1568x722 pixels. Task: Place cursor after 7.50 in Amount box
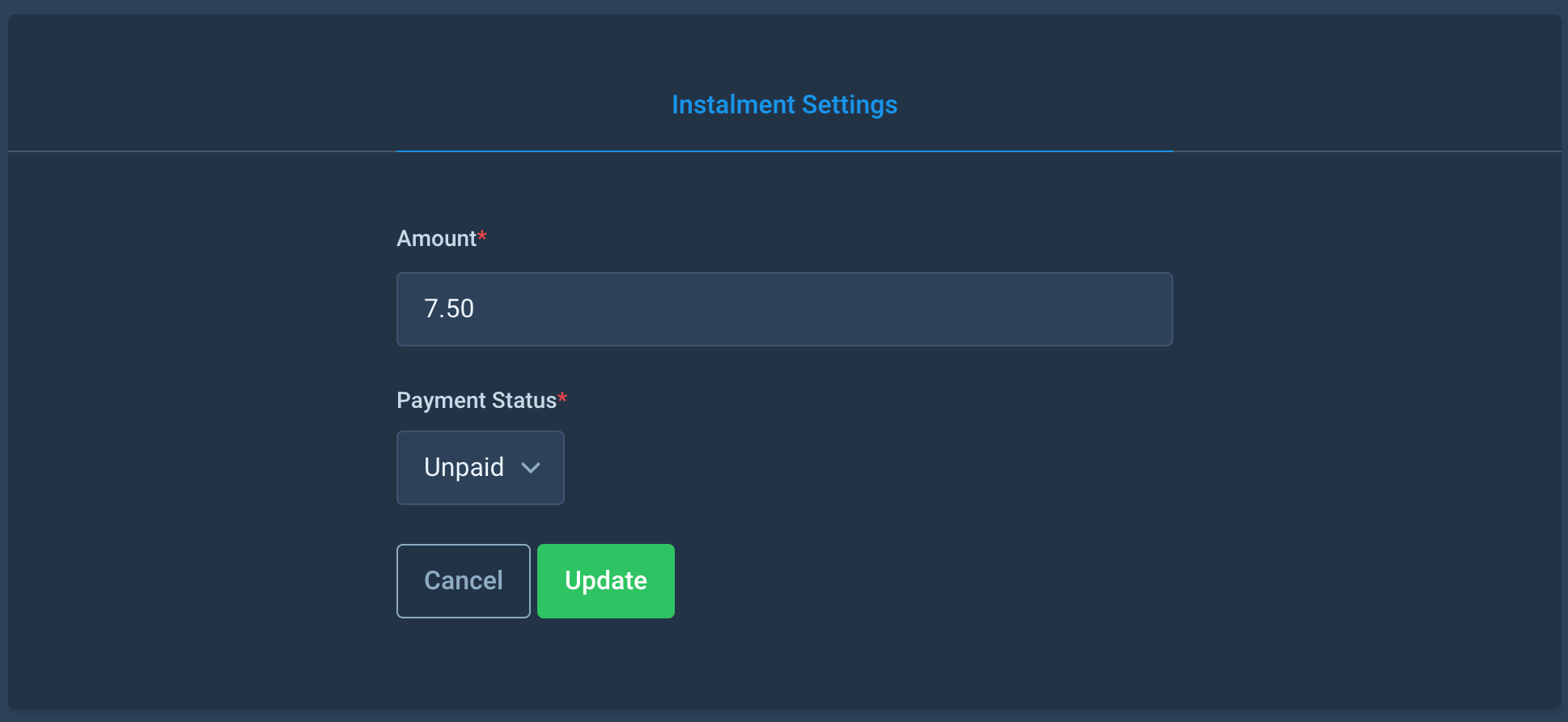[477, 309]
